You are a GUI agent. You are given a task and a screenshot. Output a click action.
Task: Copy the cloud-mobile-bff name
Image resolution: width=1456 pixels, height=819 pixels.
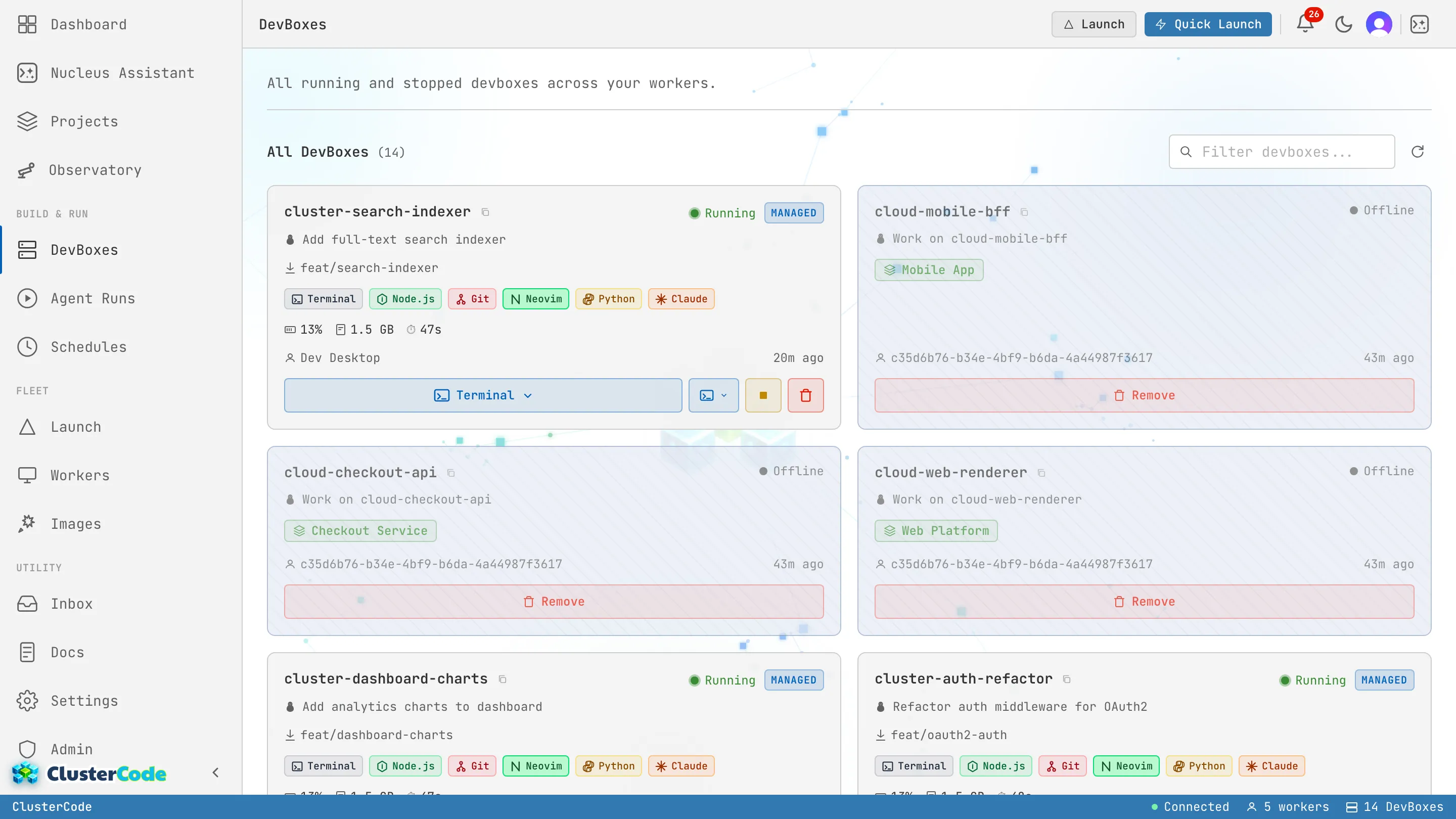[x=1024, y=212]
